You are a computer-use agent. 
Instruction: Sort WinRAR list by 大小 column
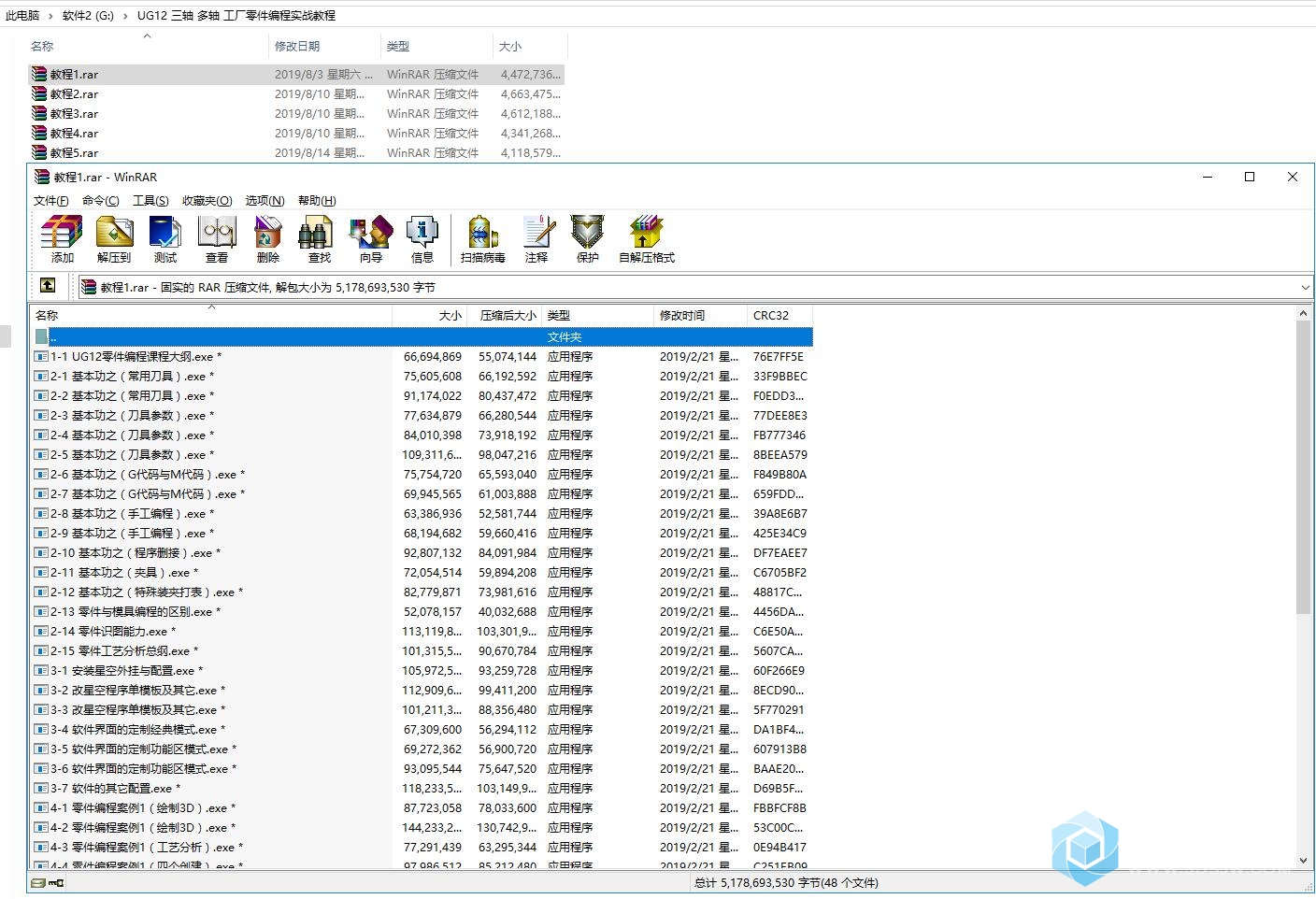tap(429, 316)
